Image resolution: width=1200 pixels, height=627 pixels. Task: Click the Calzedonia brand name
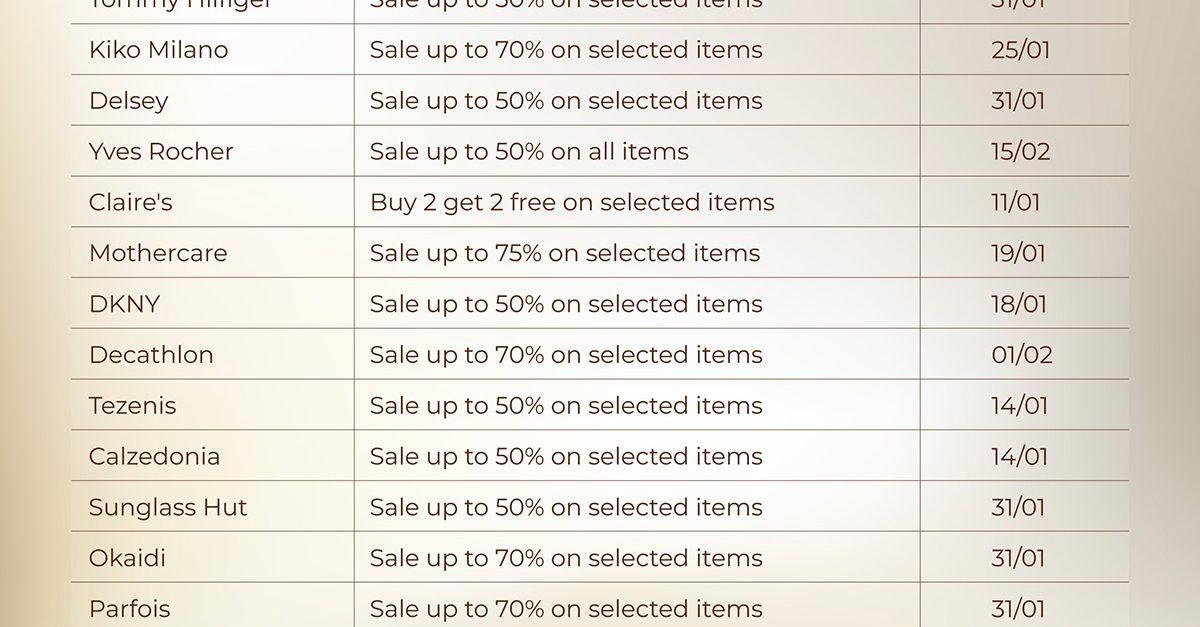[x=154, y=457]
